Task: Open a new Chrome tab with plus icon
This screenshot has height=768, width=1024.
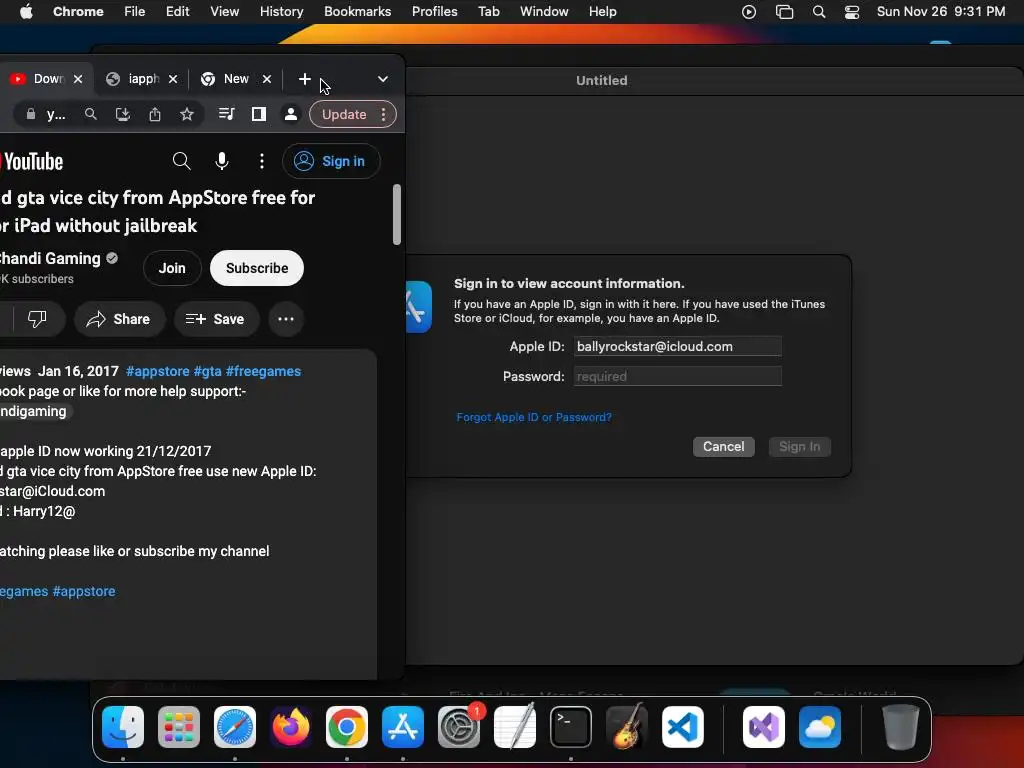Action: coord(304,79)
